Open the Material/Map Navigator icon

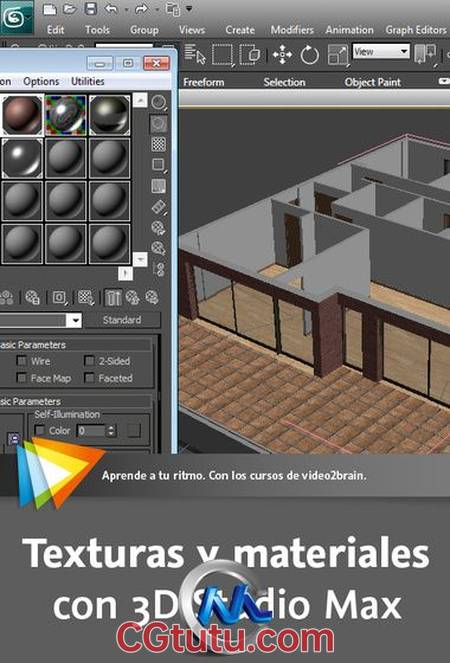point(160,269)
